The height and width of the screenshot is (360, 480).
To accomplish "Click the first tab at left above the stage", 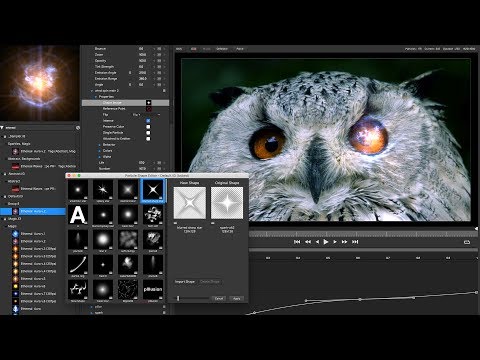I will 179,49.
